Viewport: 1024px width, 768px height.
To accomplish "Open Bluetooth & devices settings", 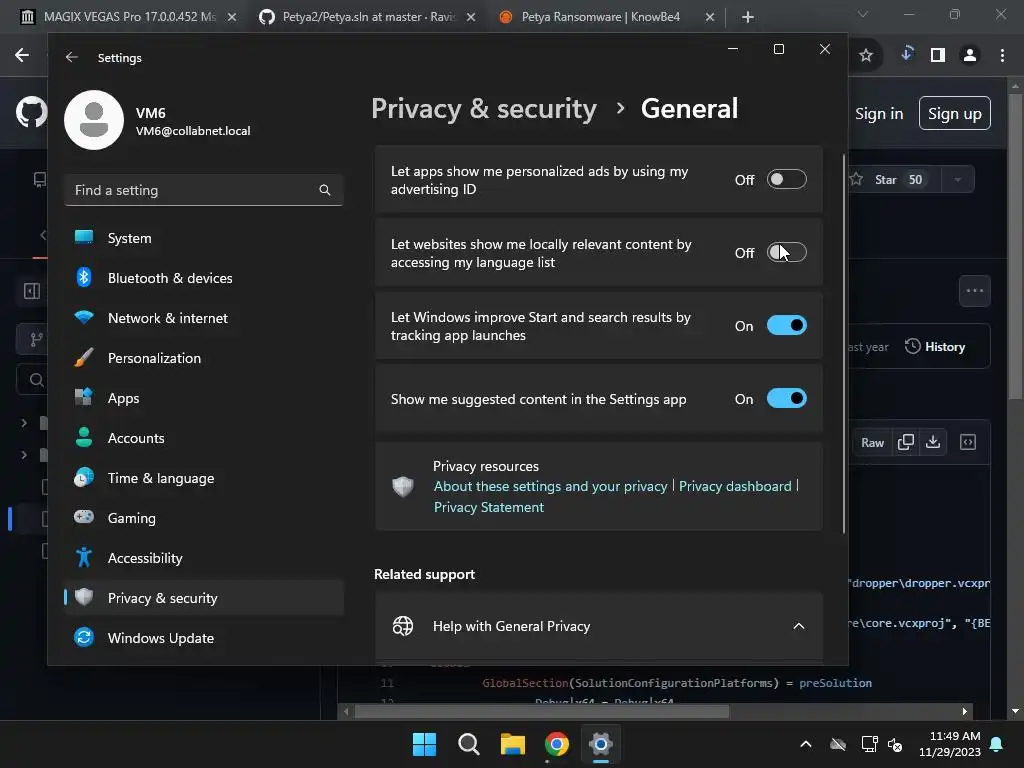I will click(204, 278).
